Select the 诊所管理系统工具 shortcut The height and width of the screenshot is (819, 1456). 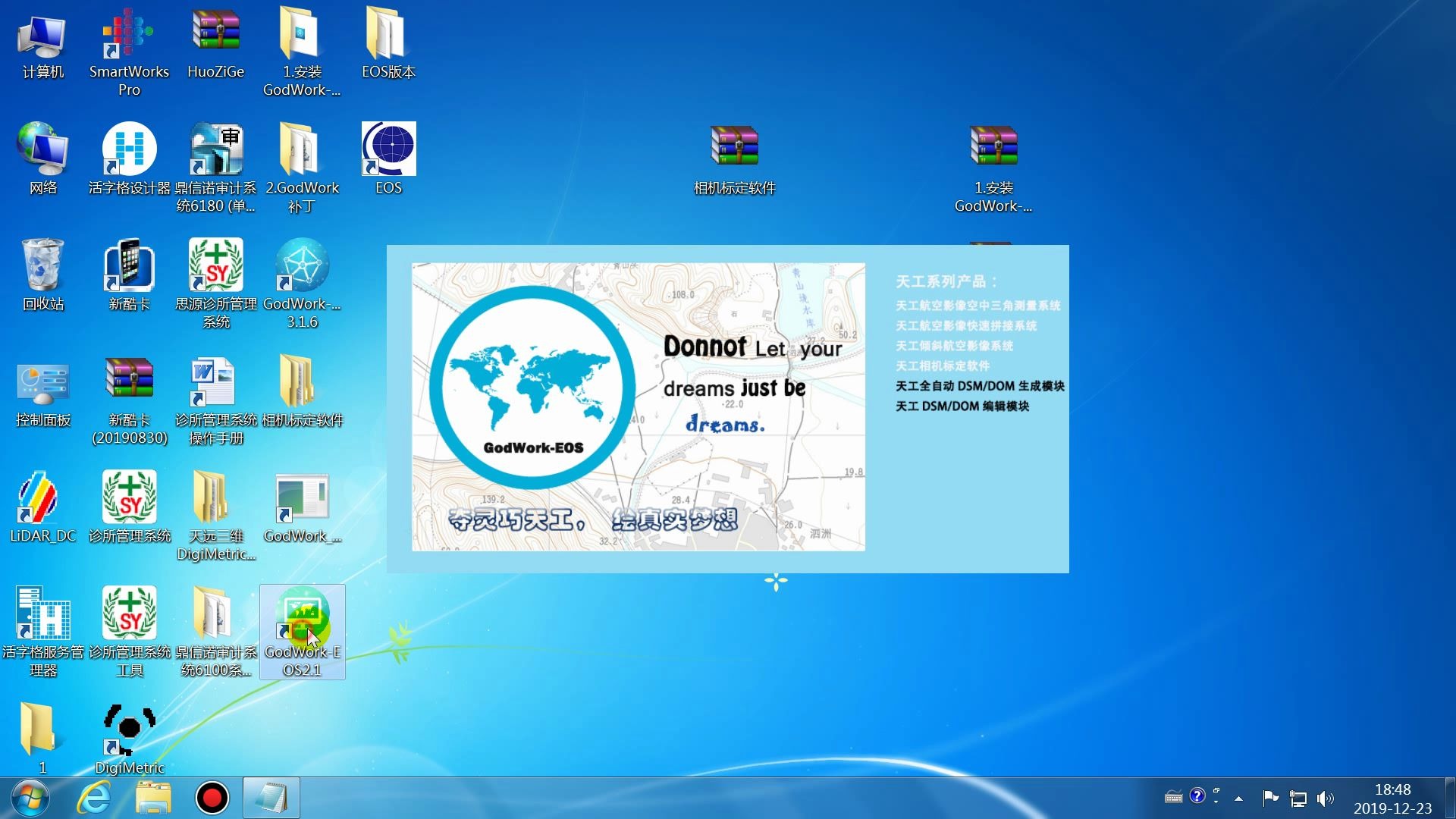(129, 633)
